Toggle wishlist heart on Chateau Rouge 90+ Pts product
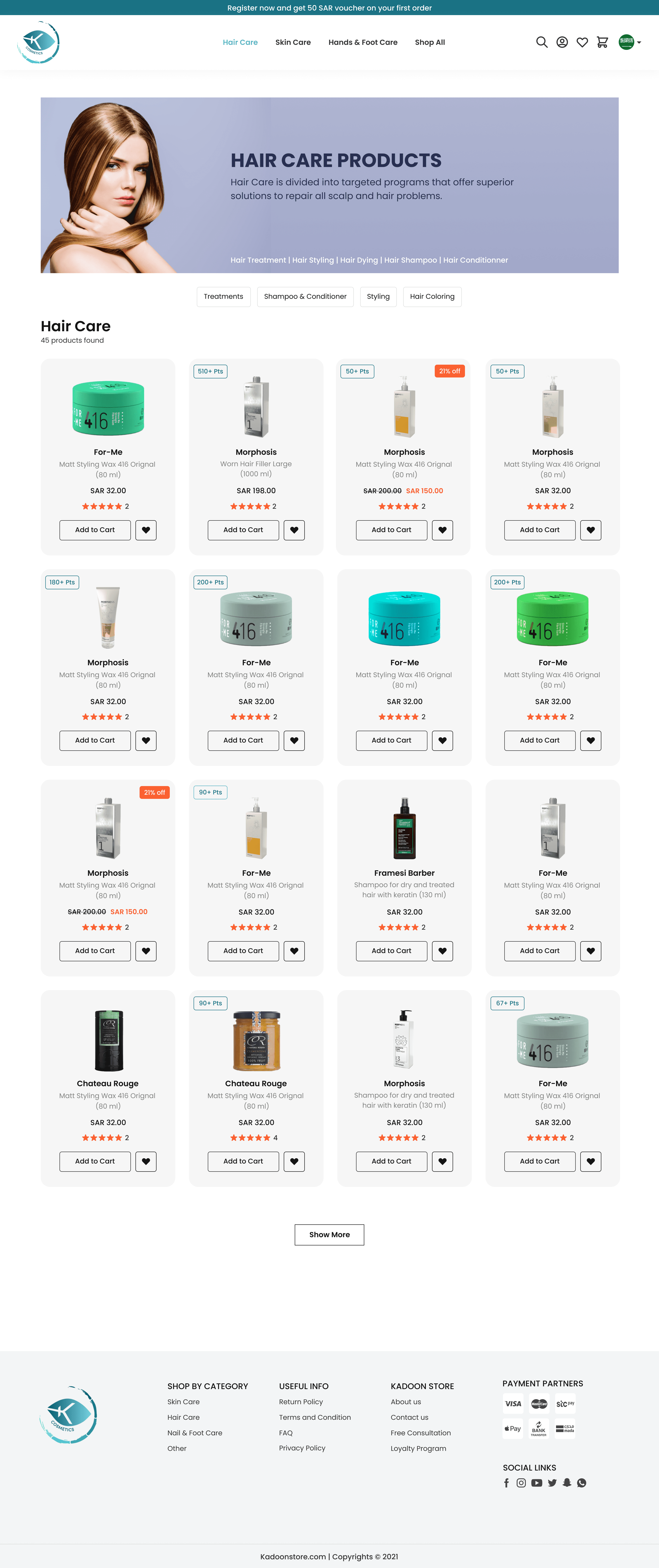659x1568 pixels. [294, 1161]
